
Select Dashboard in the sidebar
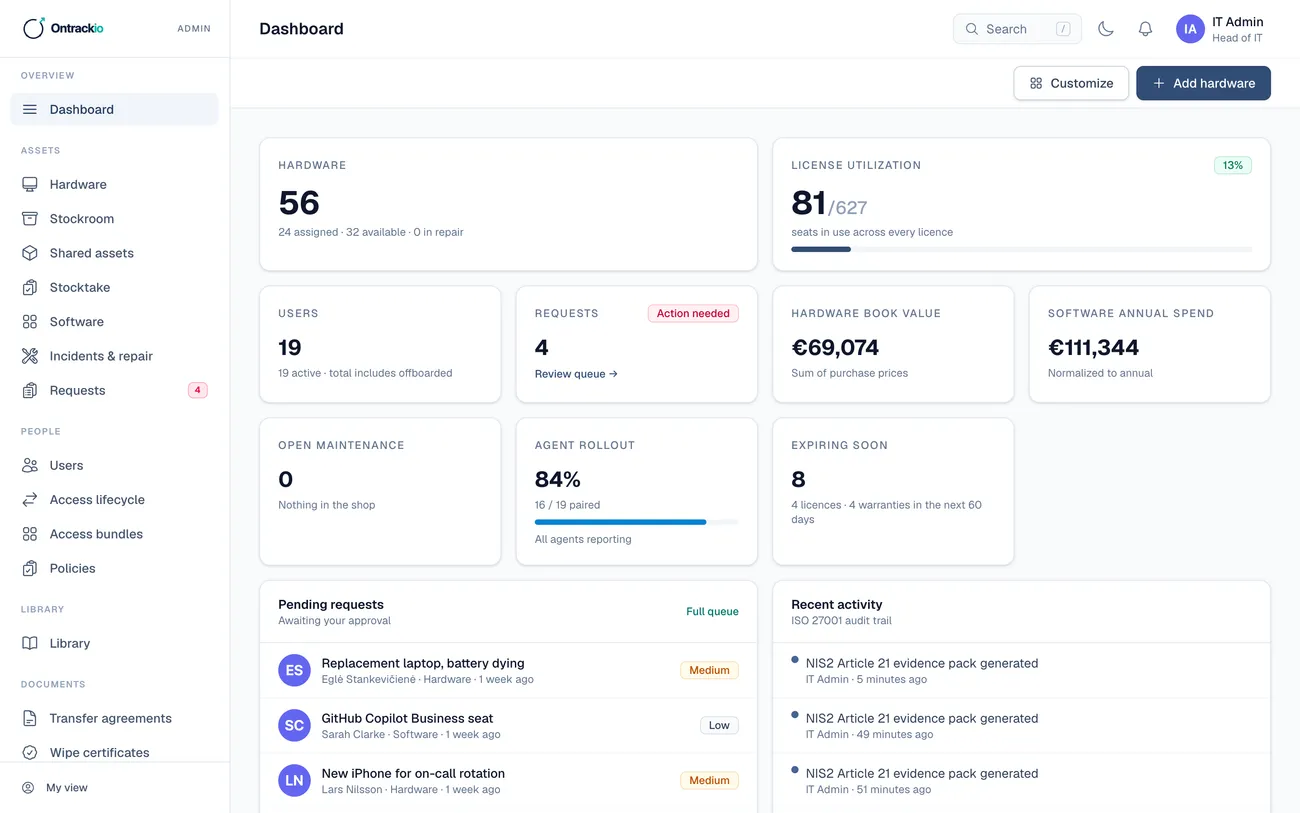point(114,109)
